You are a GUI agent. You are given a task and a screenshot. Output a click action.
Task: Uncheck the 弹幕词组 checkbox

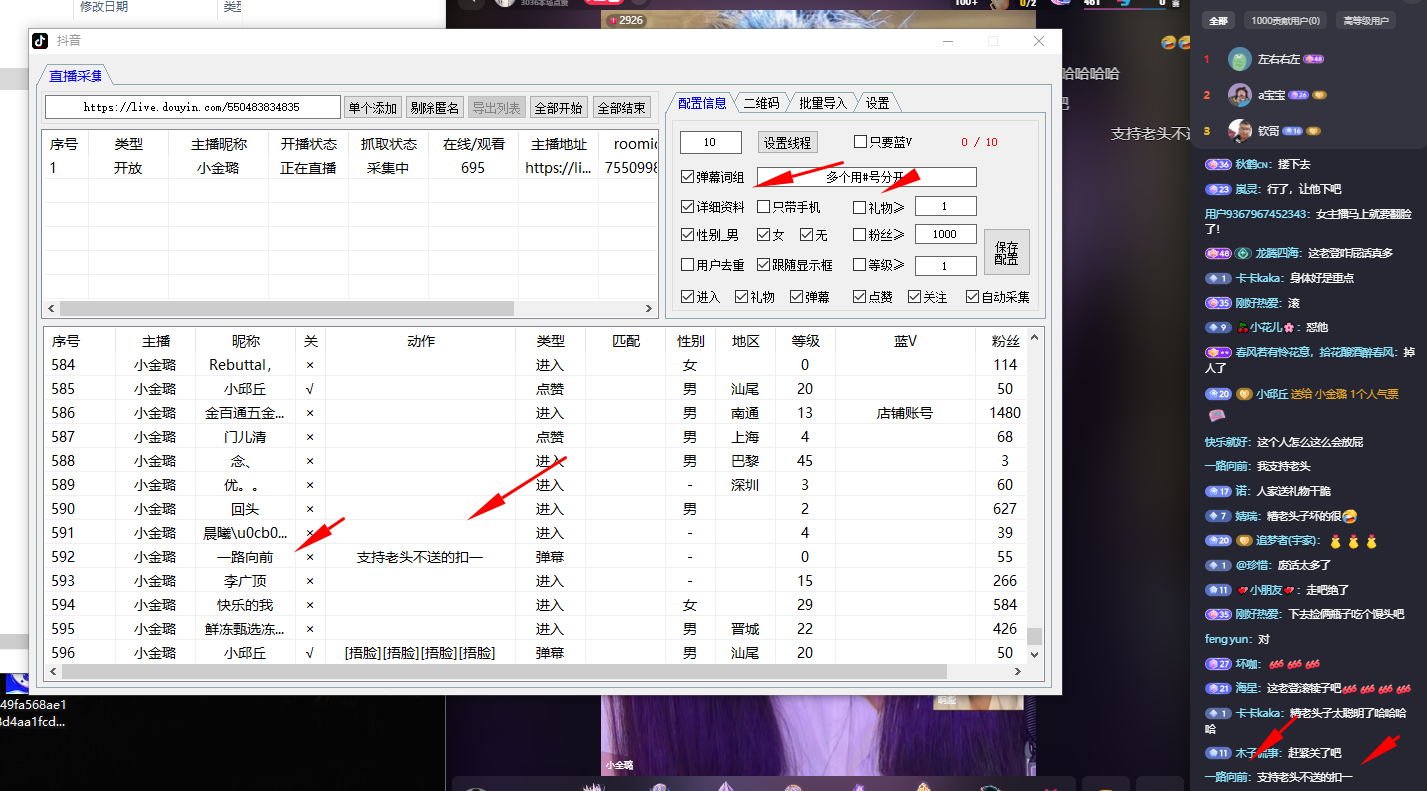(687, 177)
